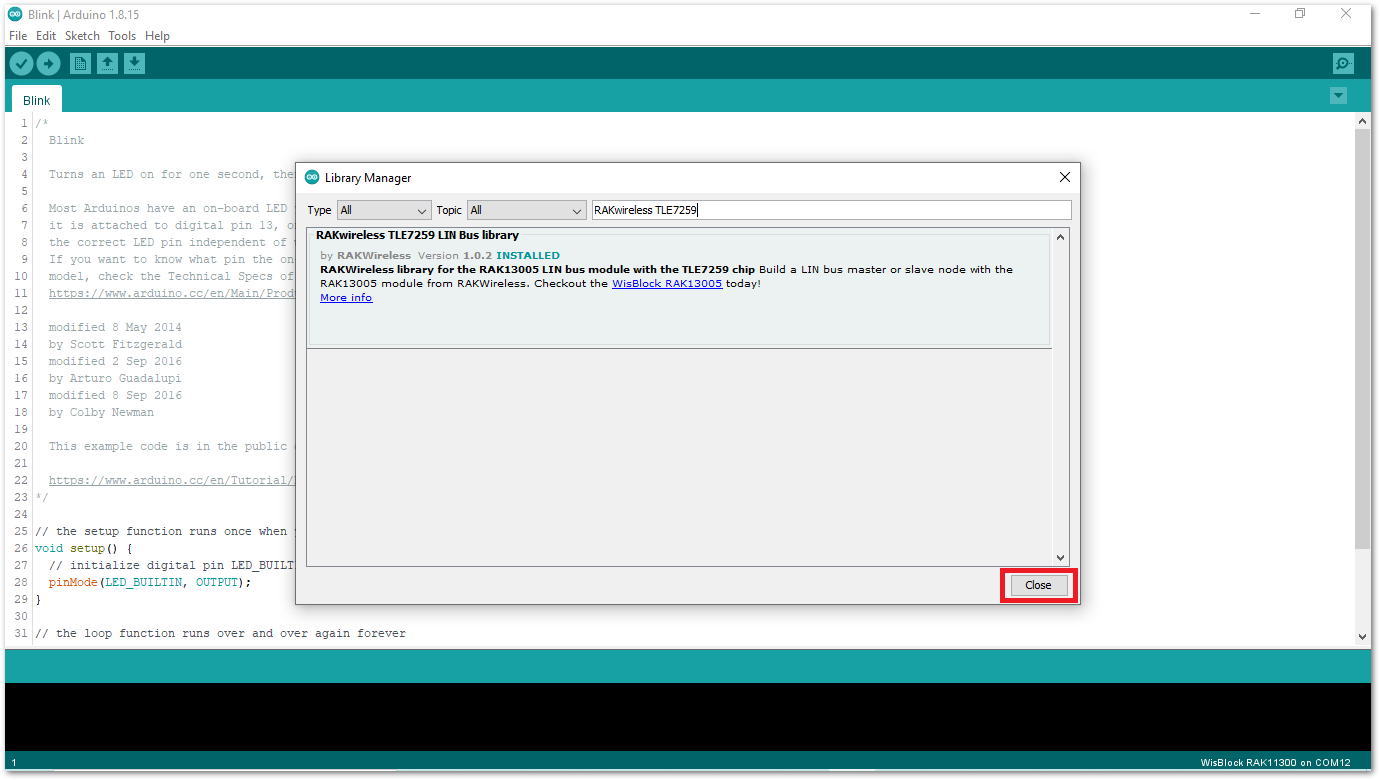Open the WisBlock RAK13005 link
Image resolution: width=1380 pixels, height=780 pixels.
(667, 284)
